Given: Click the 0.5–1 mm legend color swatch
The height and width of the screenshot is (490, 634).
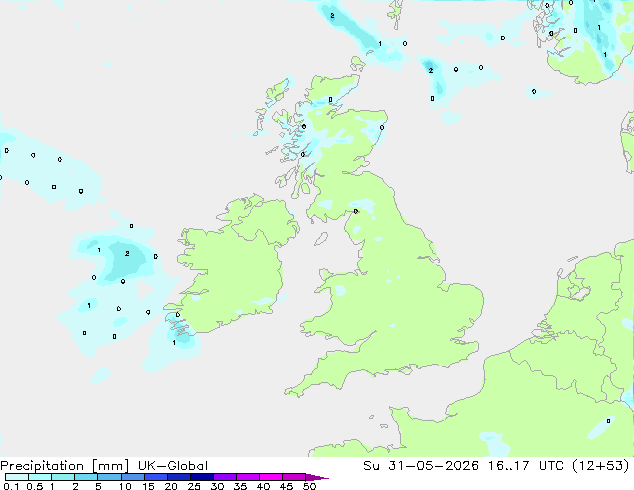Looking at the screenshot, I should pos(40,477).
